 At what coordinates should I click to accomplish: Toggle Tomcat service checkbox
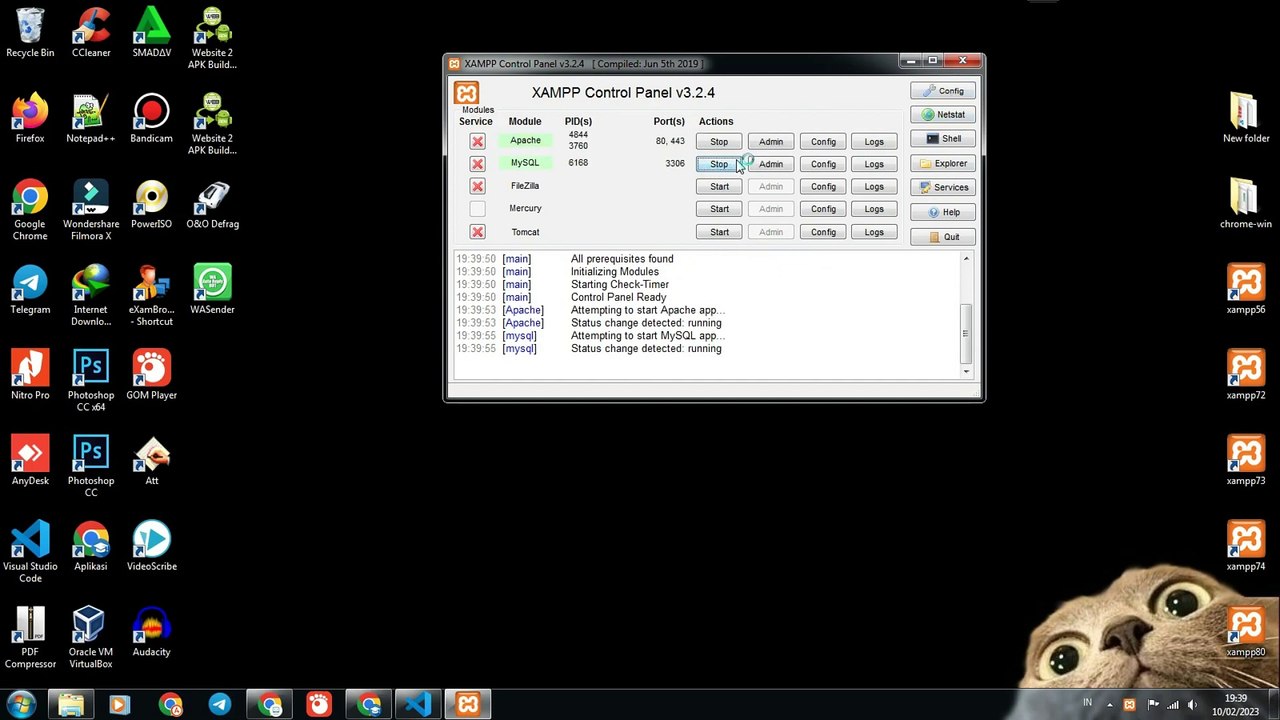[477, 232]
